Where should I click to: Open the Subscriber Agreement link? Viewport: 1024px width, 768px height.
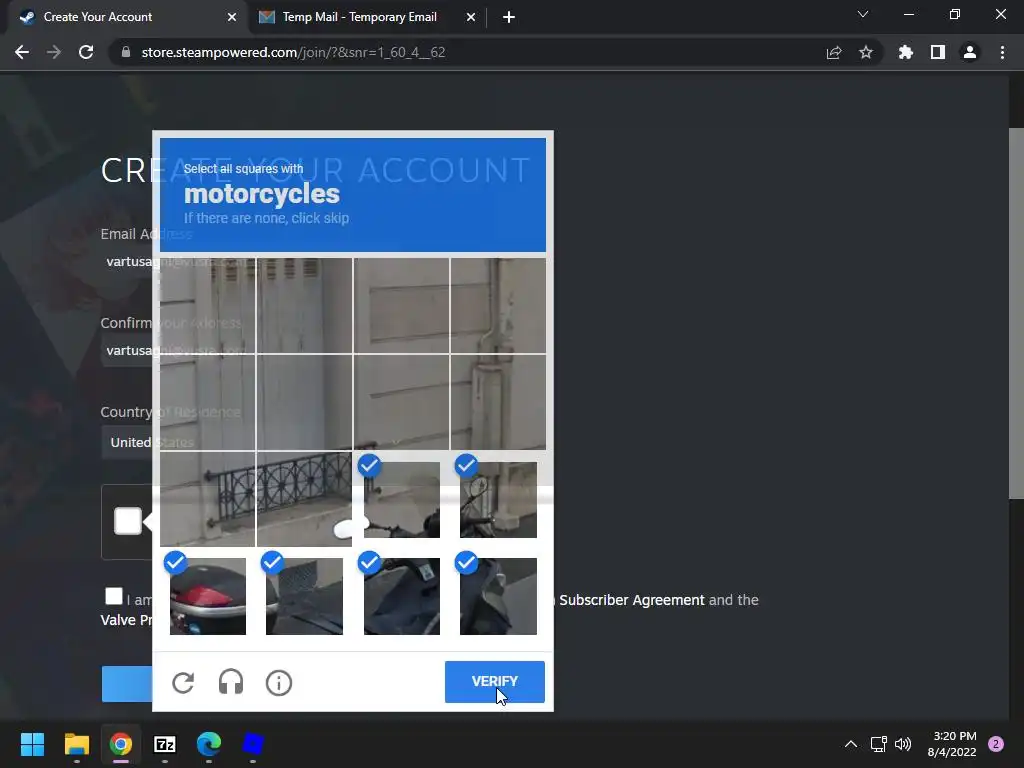click(x=632, y=600)
